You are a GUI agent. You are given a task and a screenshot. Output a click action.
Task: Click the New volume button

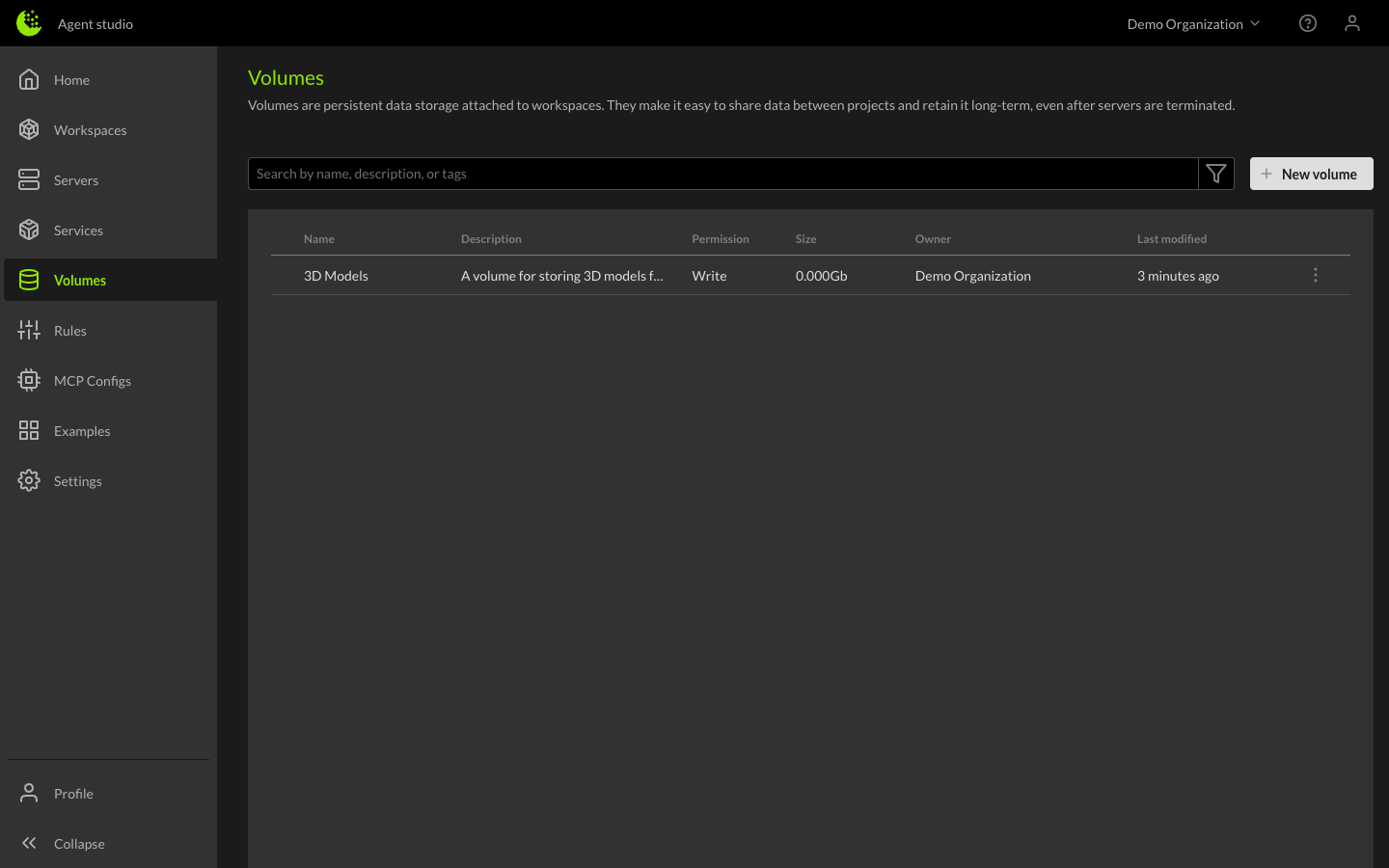[x=1311, y=174]
